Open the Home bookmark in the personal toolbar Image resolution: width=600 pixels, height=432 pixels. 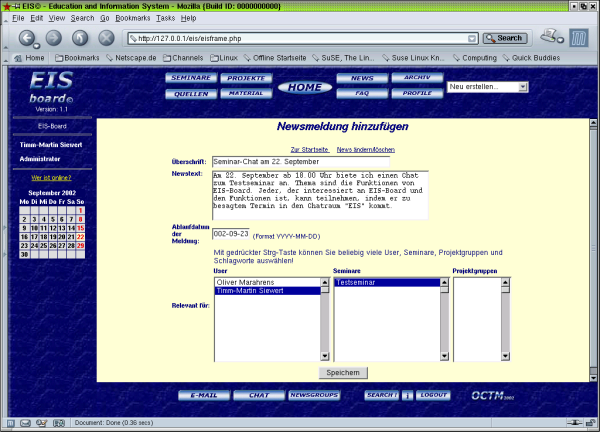29,58
